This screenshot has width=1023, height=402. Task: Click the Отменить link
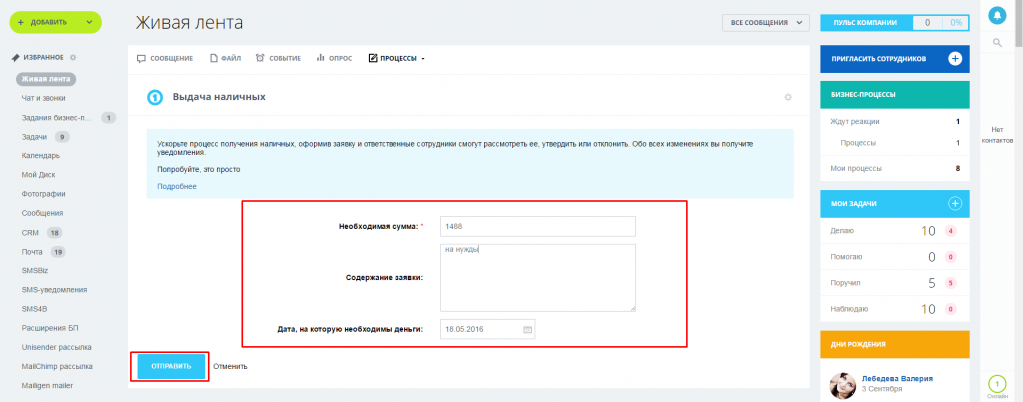230,366
